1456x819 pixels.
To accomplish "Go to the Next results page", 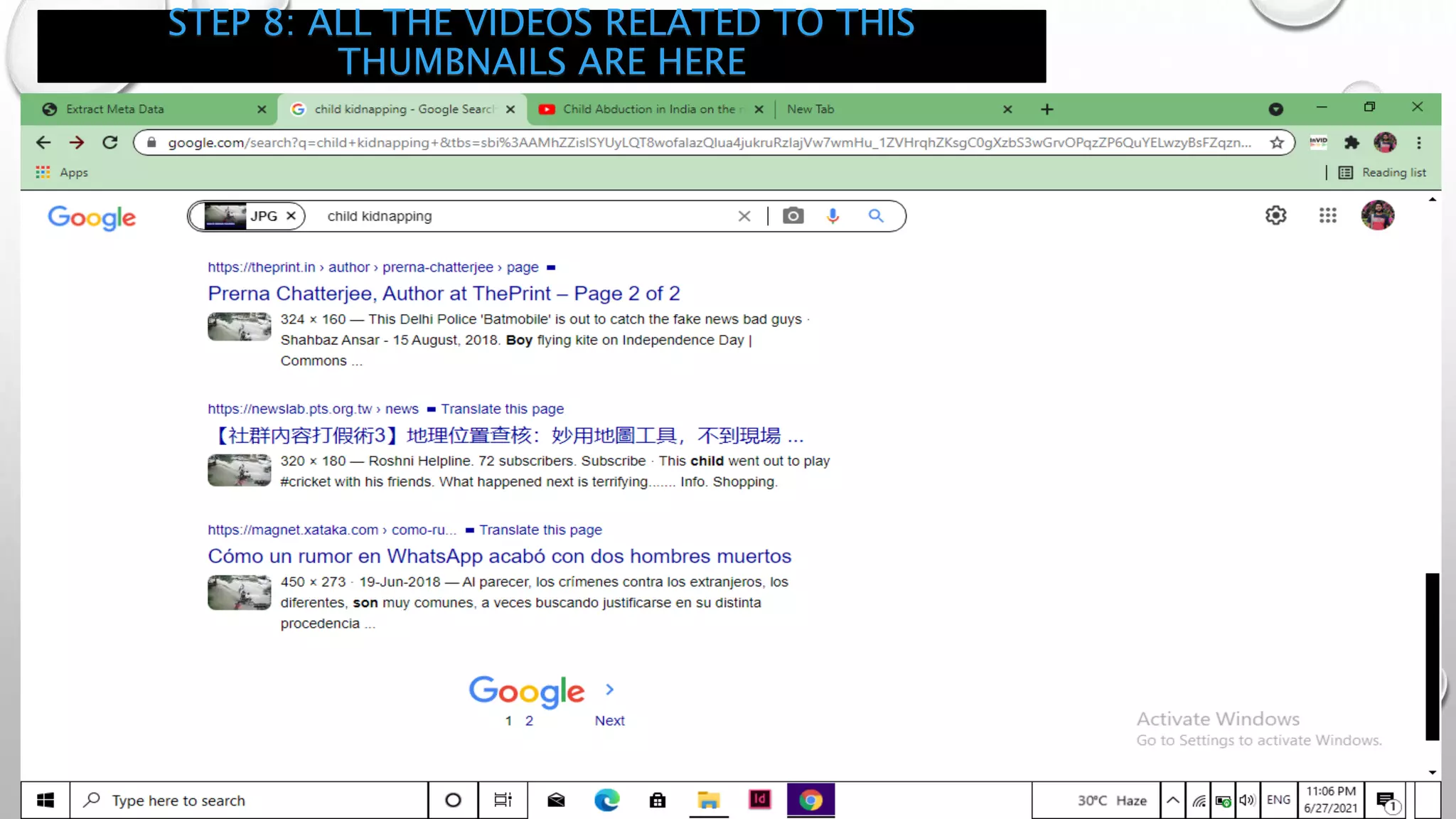I will (x=609, y=720).
